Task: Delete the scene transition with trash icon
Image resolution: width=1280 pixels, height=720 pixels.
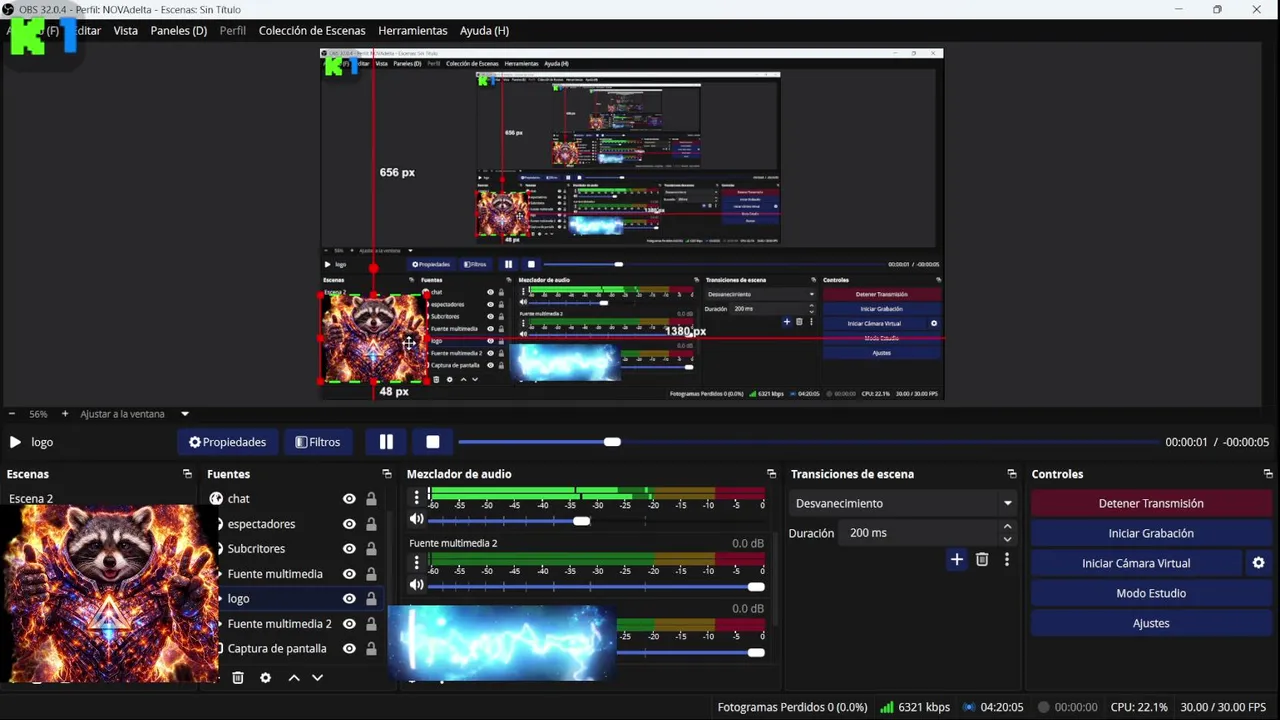Action: pyautogui.click(x=982, y=560)
